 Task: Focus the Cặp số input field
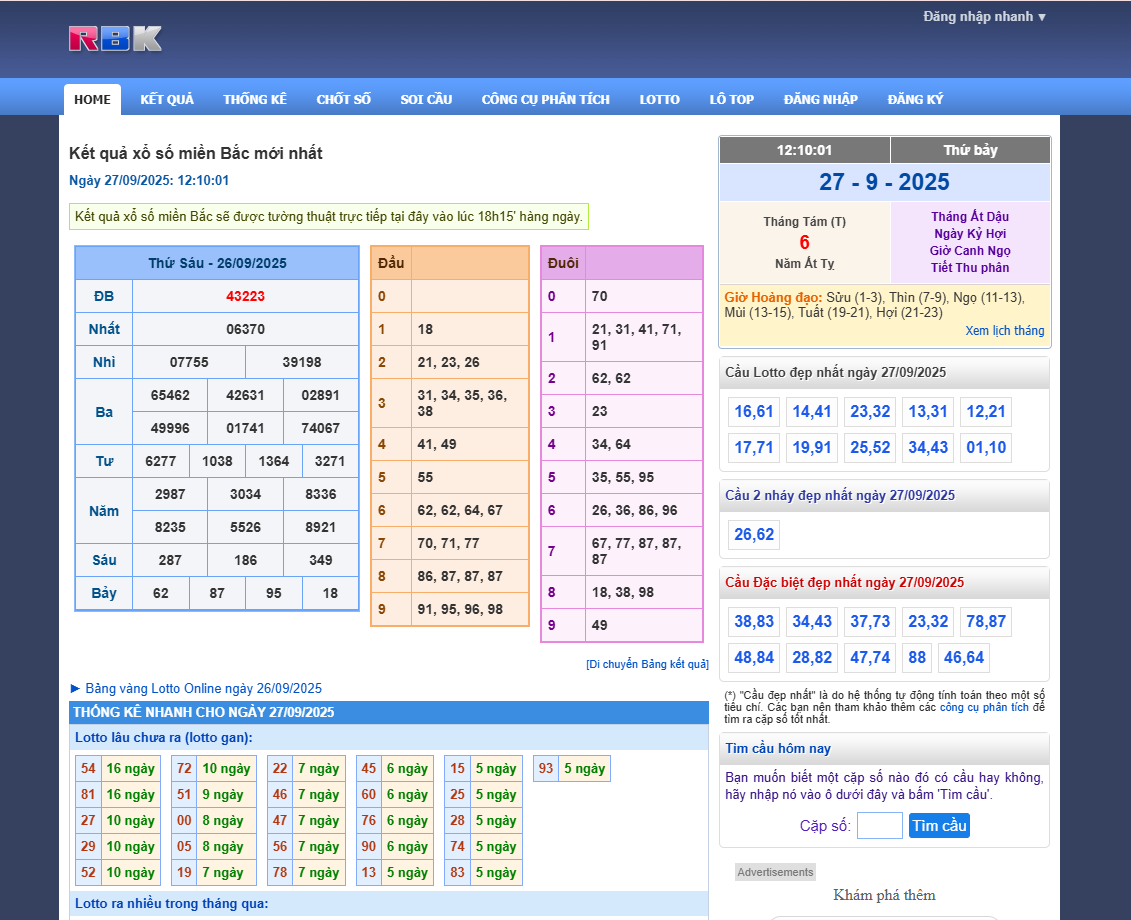879,826
